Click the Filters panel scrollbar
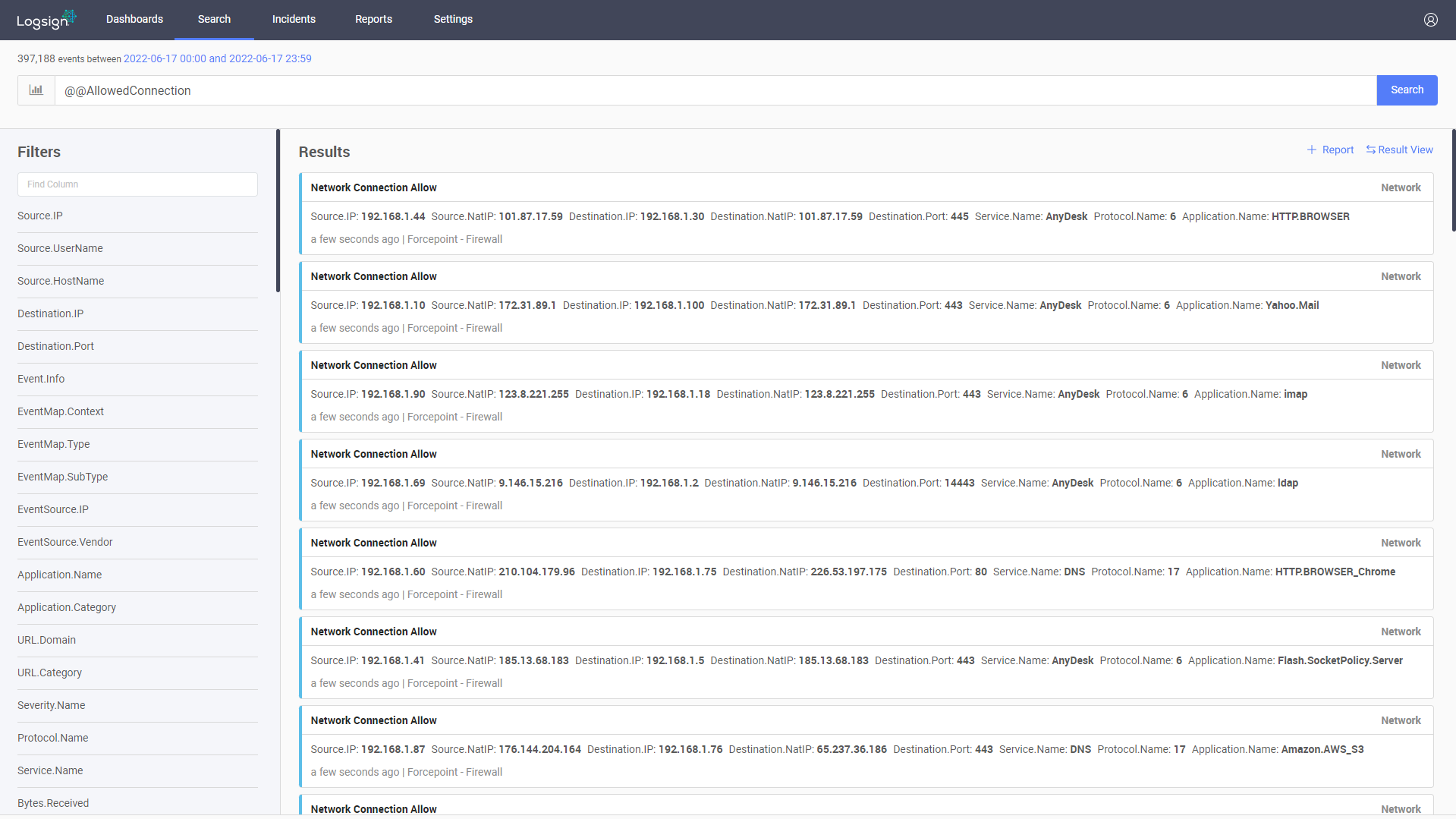The image size is (1456, 819). 278,211
